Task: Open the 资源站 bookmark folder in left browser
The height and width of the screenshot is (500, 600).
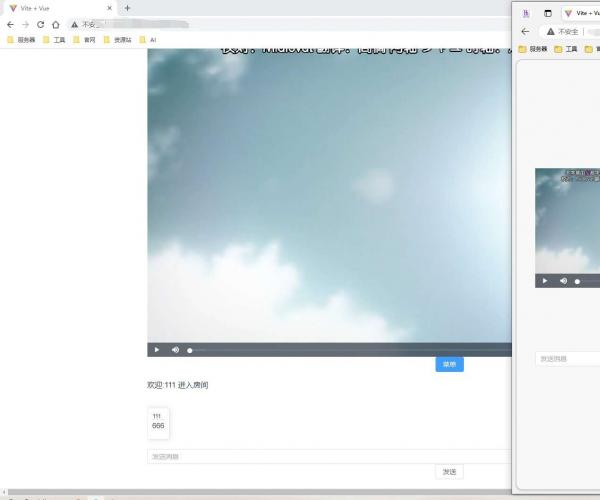Action: (117, 40)
